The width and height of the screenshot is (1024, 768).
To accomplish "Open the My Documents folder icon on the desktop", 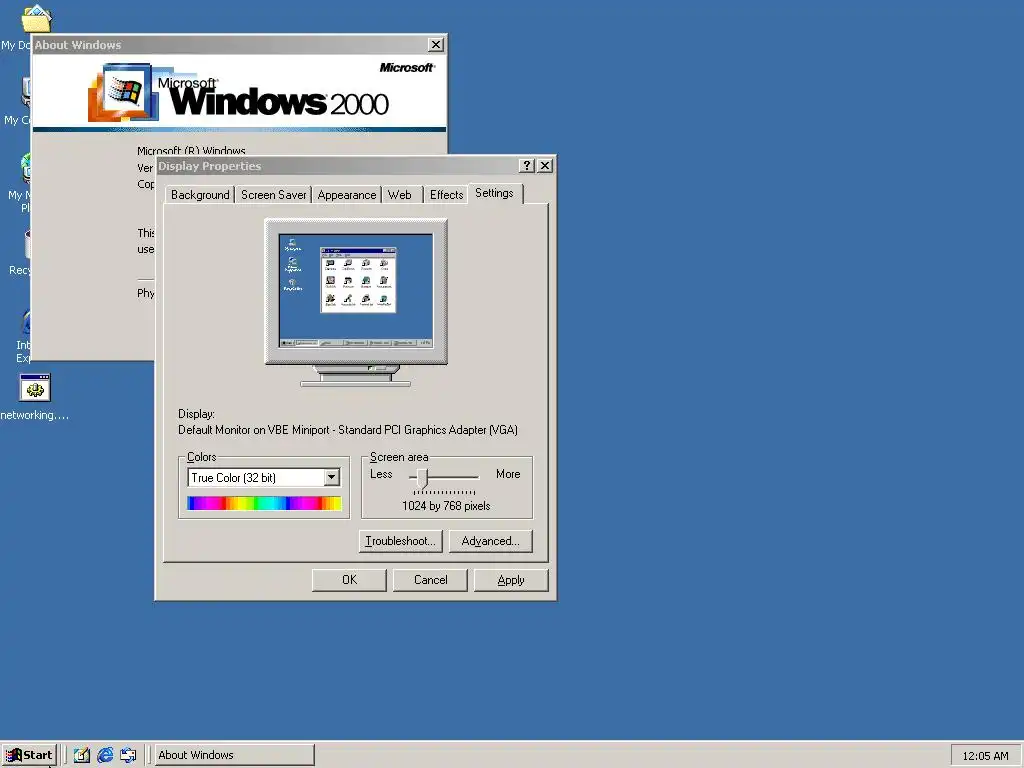I will pos(36,18).
